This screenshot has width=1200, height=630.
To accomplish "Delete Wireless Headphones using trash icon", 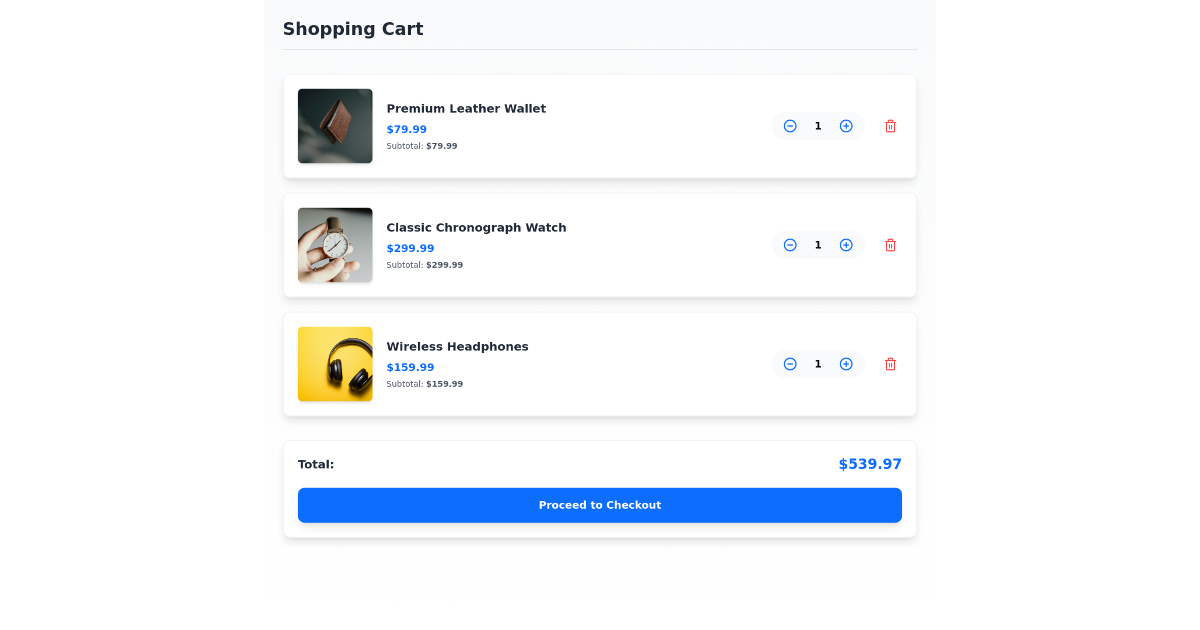I will pos(890,364).
